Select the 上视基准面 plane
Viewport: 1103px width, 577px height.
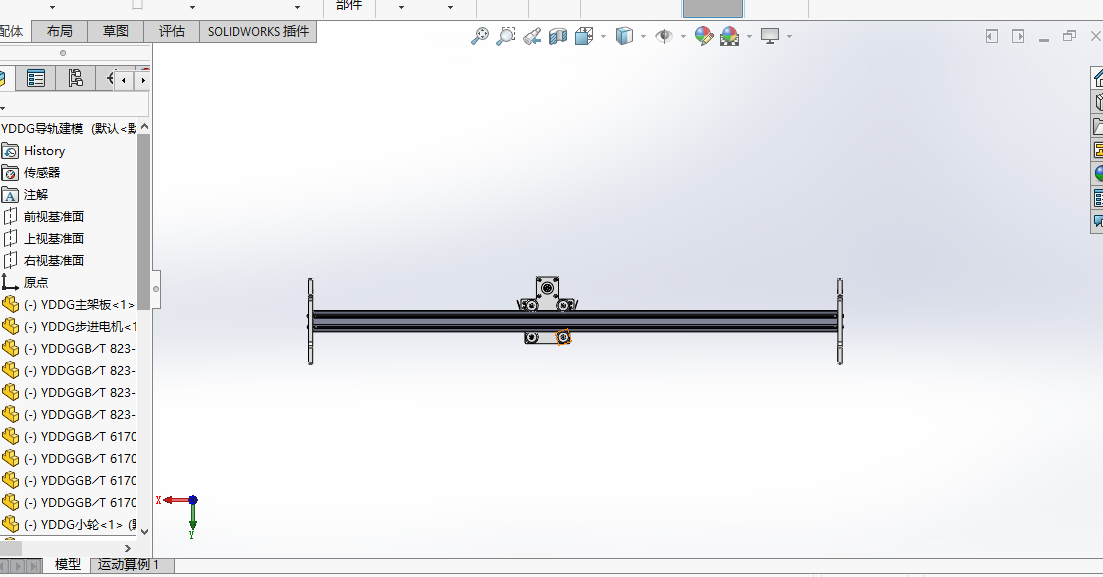(43, 239)
